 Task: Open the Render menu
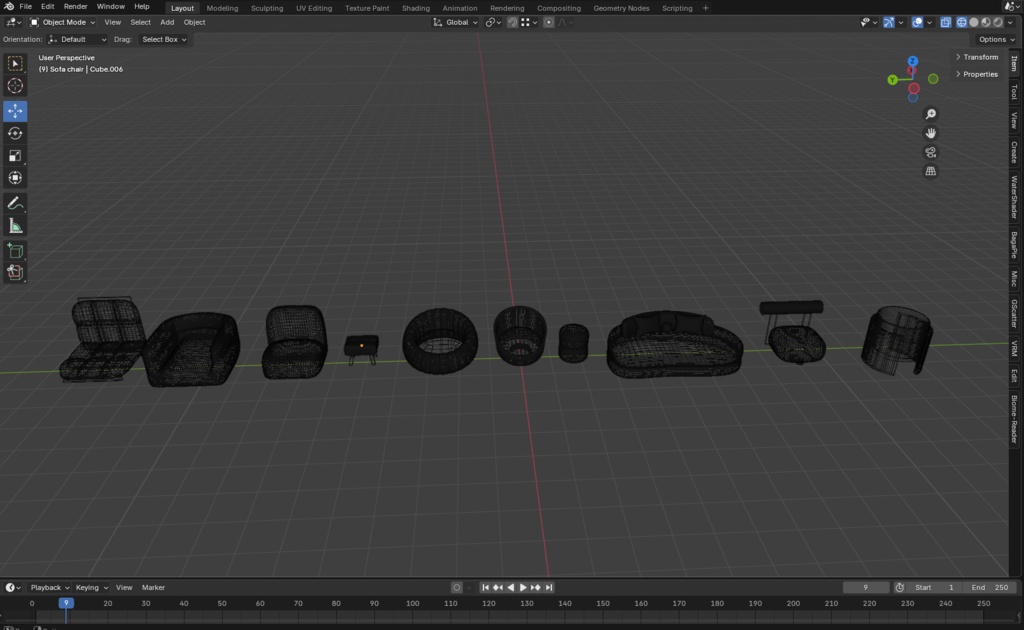point(75,7)
